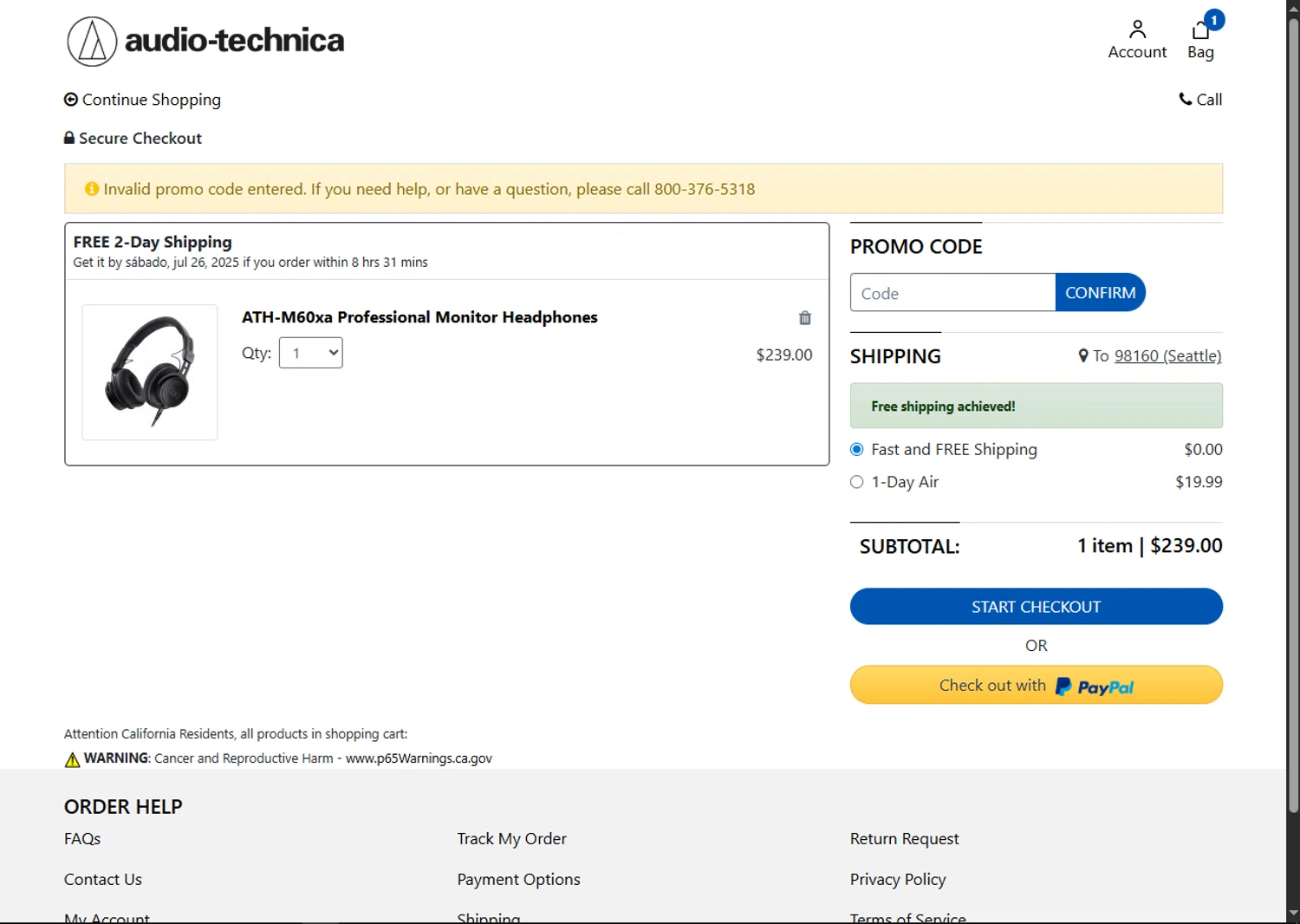Viewport: 1300px width, 924px height.
Task: Open the Account icon
Action: pos(1137,40)
